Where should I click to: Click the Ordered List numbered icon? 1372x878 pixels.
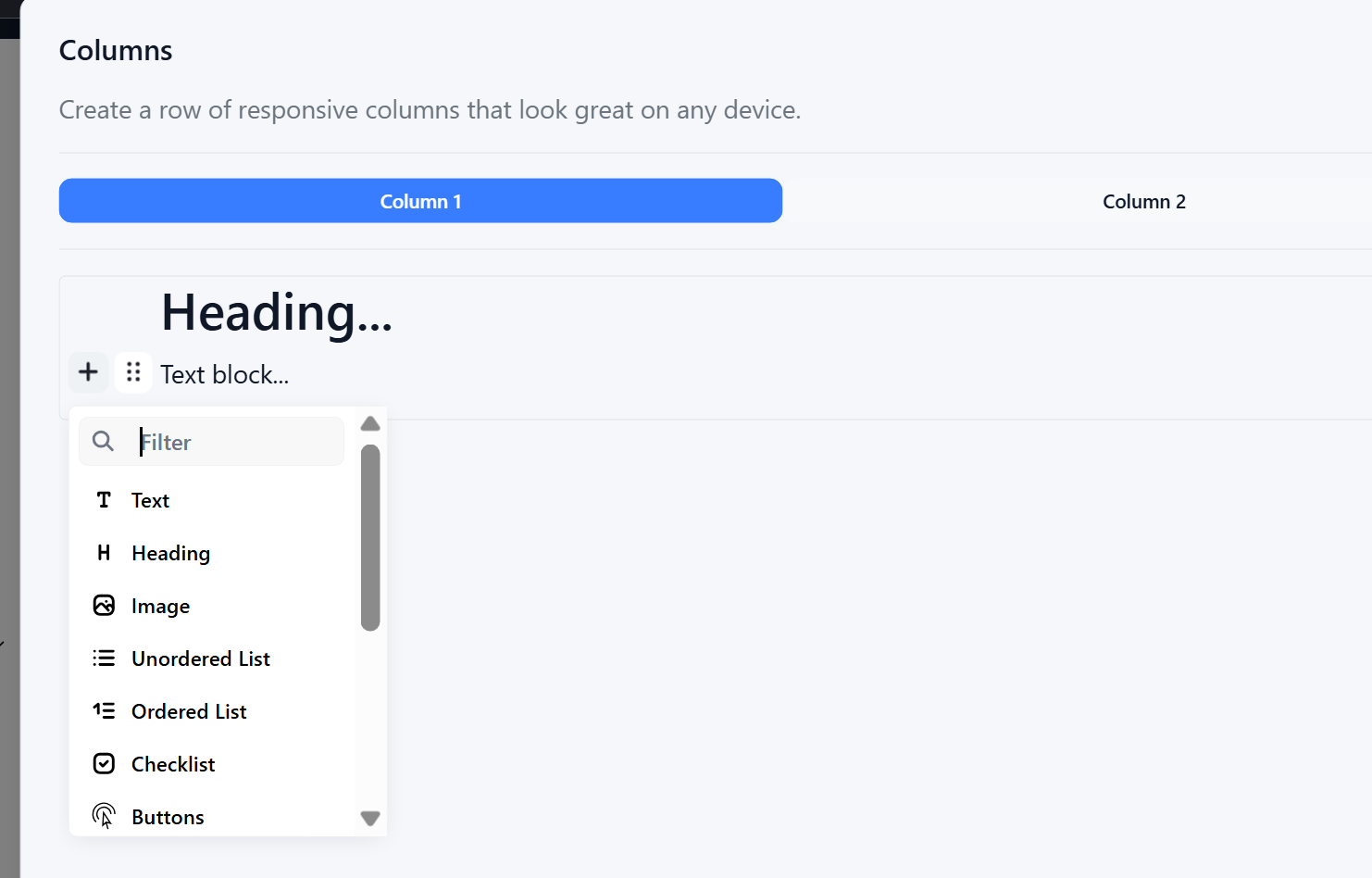[x=104, y=711]
